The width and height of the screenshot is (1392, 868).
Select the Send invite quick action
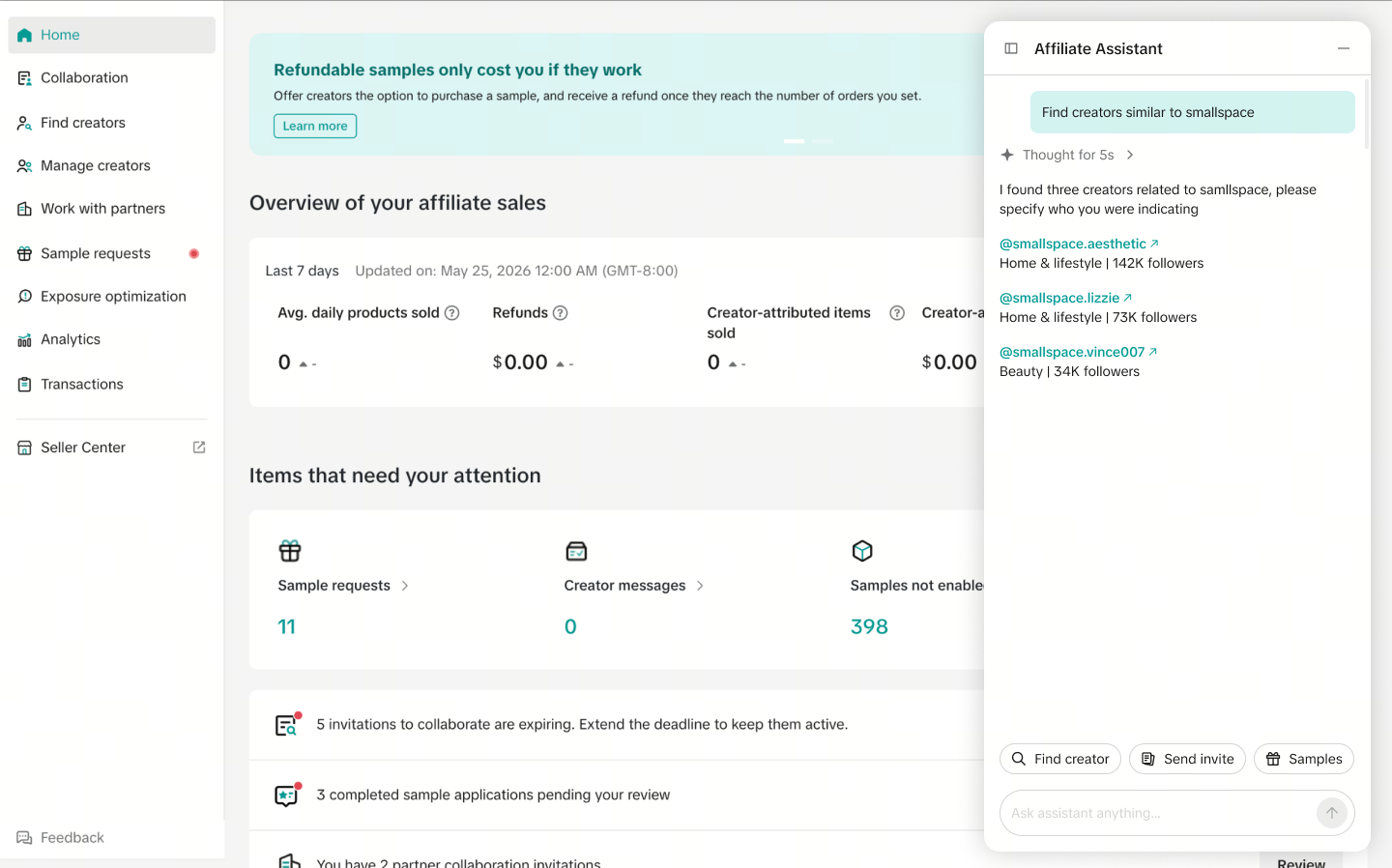(1187, 759)
